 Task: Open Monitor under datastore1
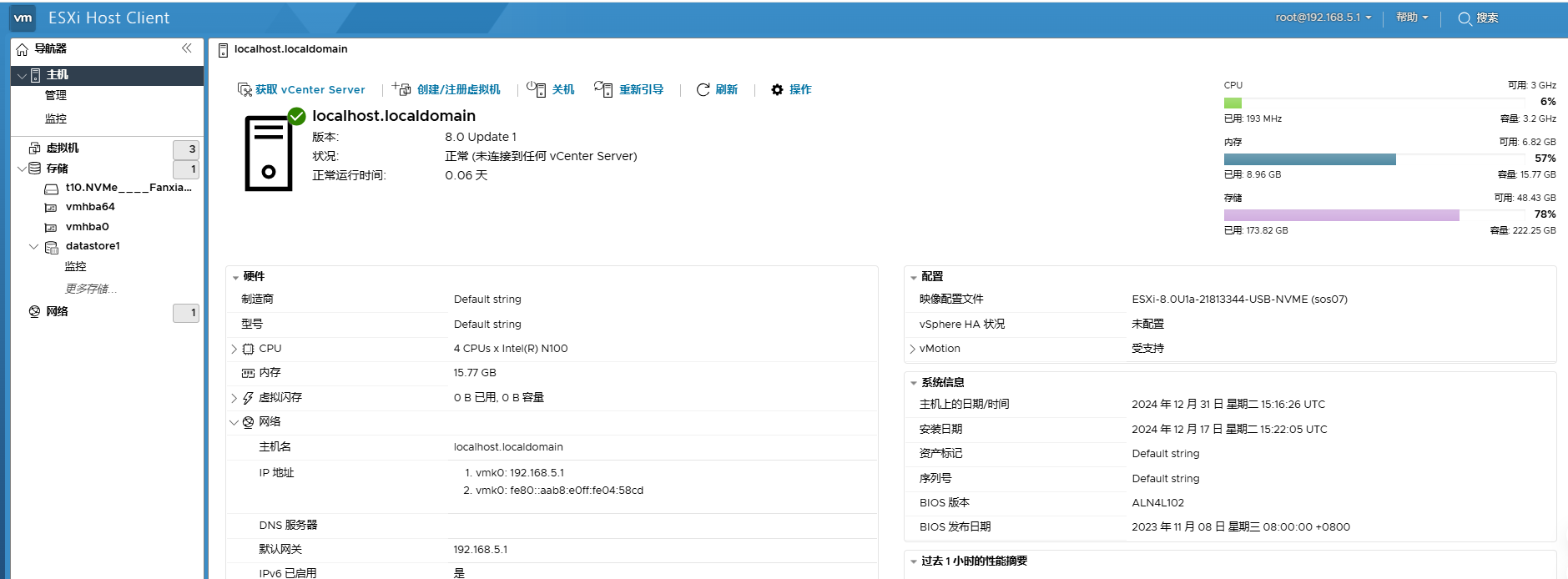click(76, 266)
